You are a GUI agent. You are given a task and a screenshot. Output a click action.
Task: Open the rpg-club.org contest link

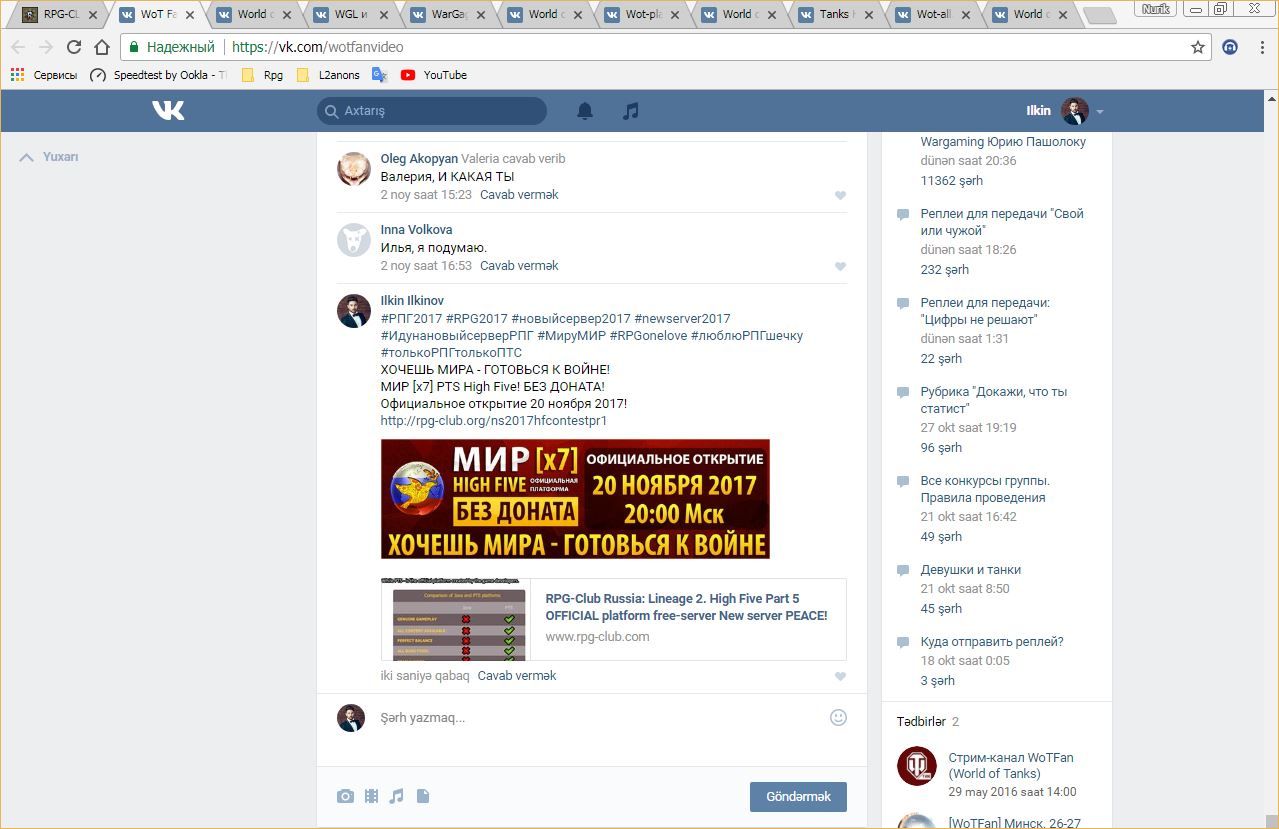[493, 421]
